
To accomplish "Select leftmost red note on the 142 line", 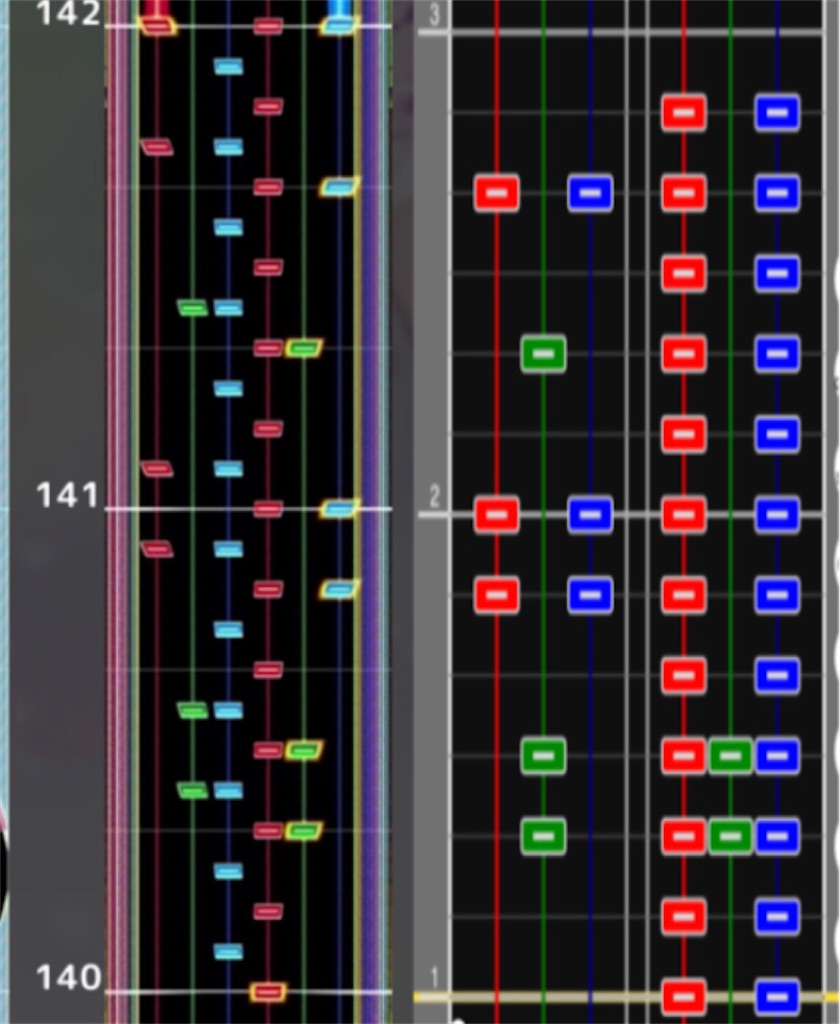I will (x=157, y=26).
